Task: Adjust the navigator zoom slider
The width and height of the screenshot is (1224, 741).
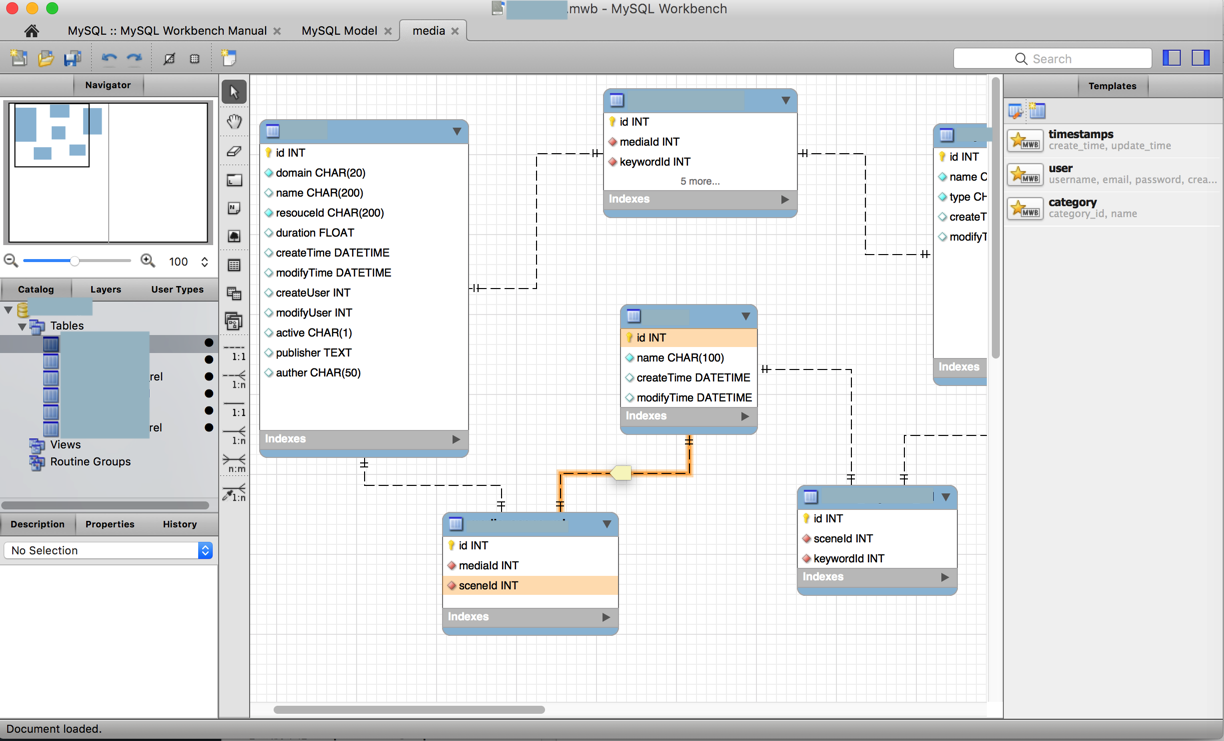Action: tap(76, 261)
